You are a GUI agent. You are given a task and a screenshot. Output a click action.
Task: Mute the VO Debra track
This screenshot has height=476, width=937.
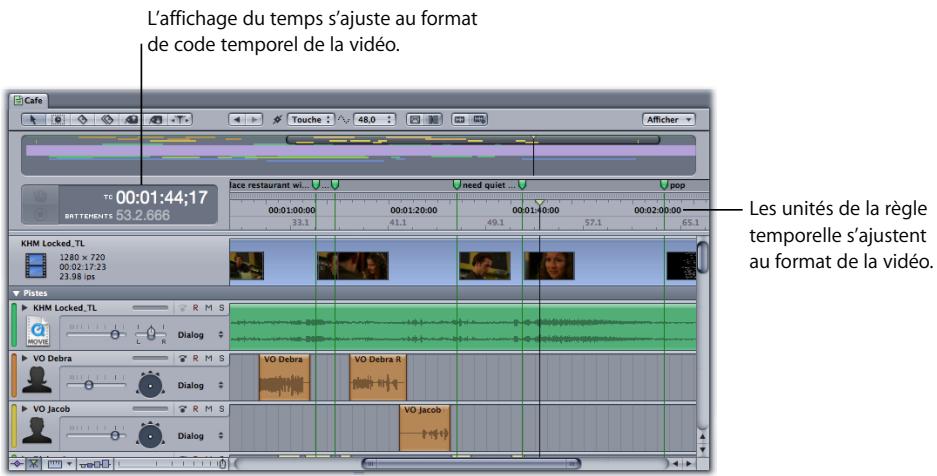(x=209, y=358)
